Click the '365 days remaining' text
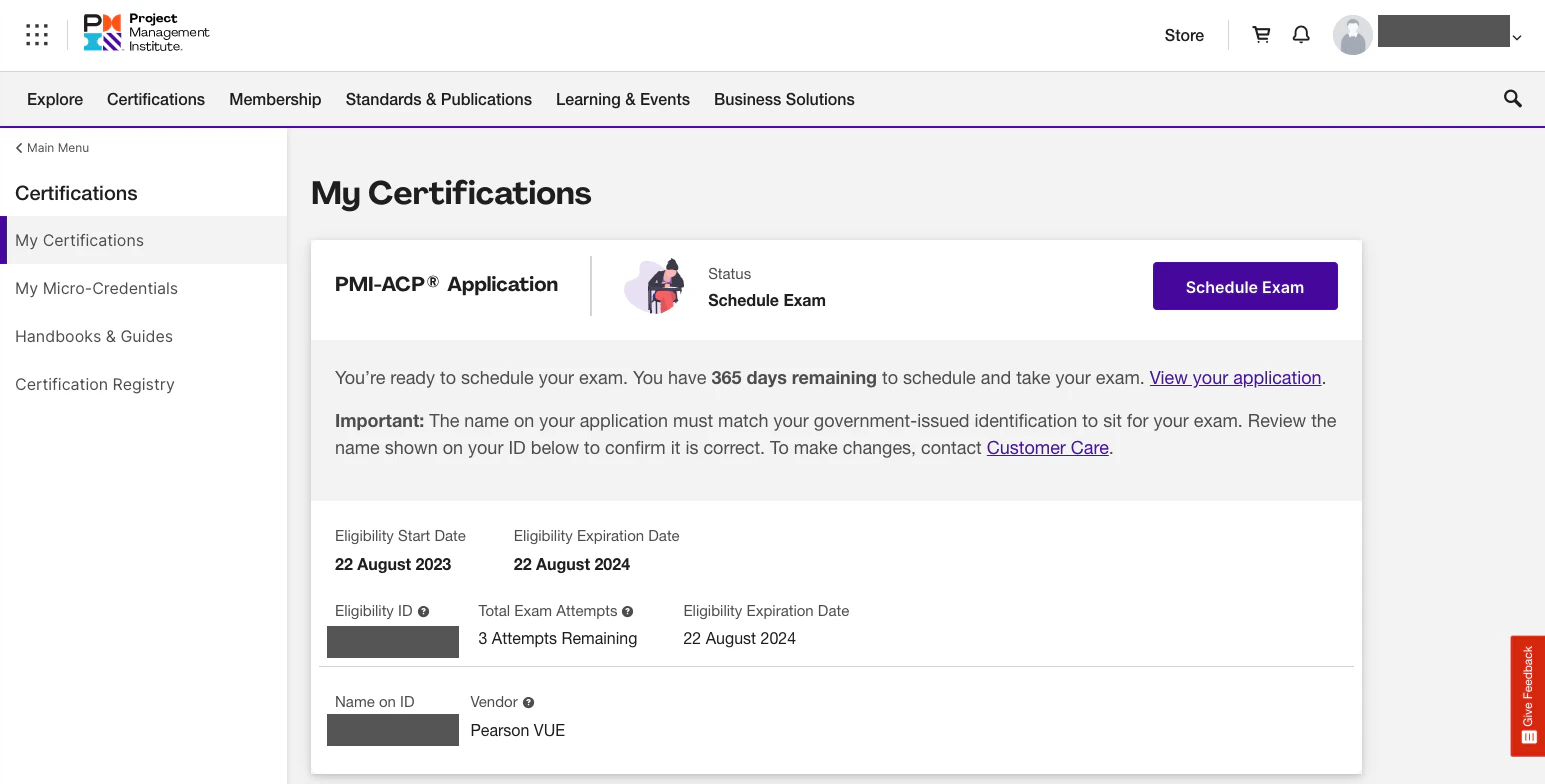The width and height of the screenshot is (1545, 784). tap(794, 378)
